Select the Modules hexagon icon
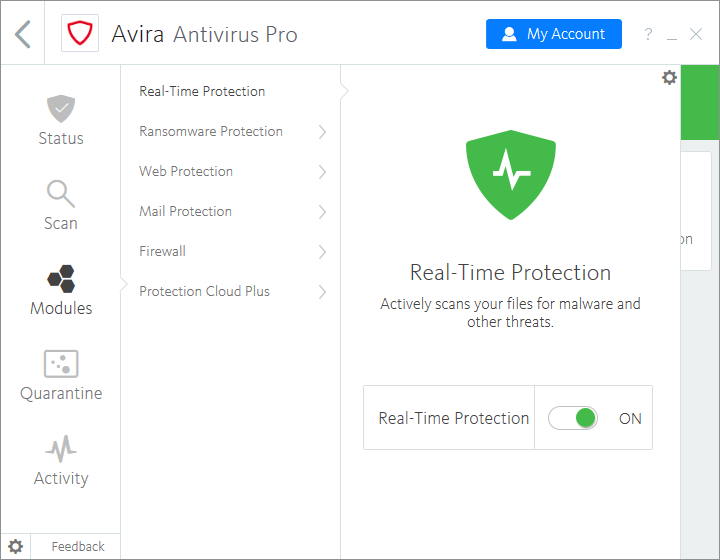This screenshot has height=560, width=720. 61,279
